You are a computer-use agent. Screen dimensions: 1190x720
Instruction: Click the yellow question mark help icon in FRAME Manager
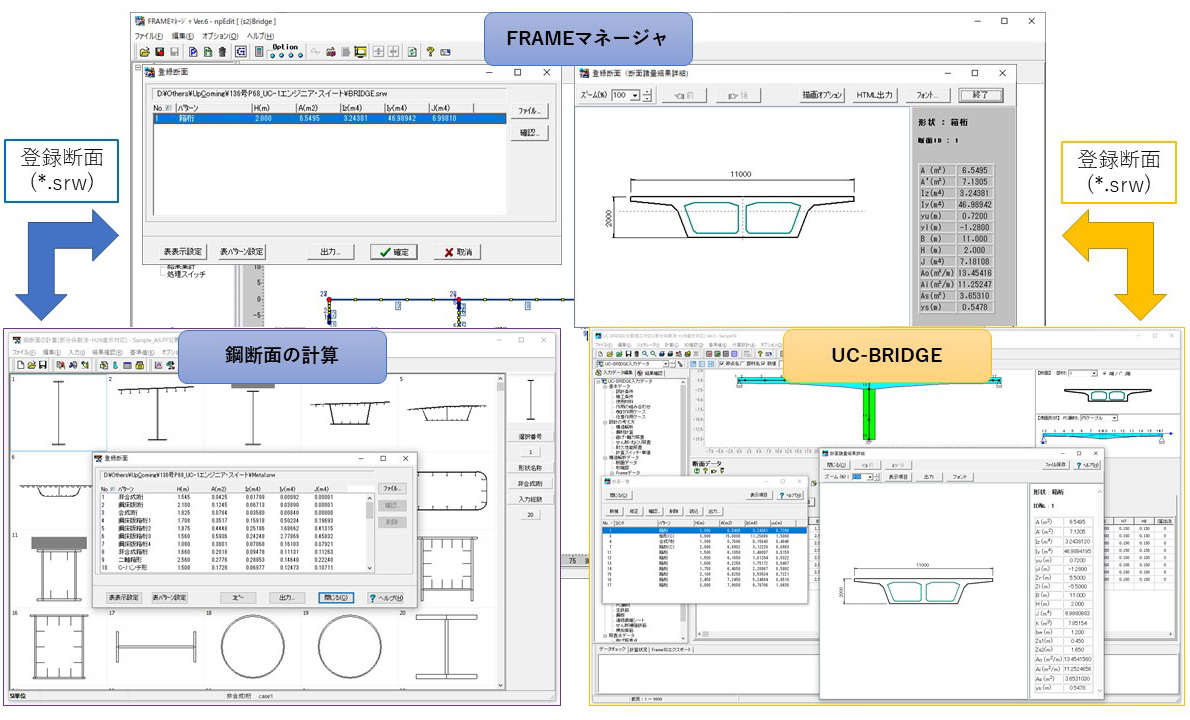coord(430,52)
